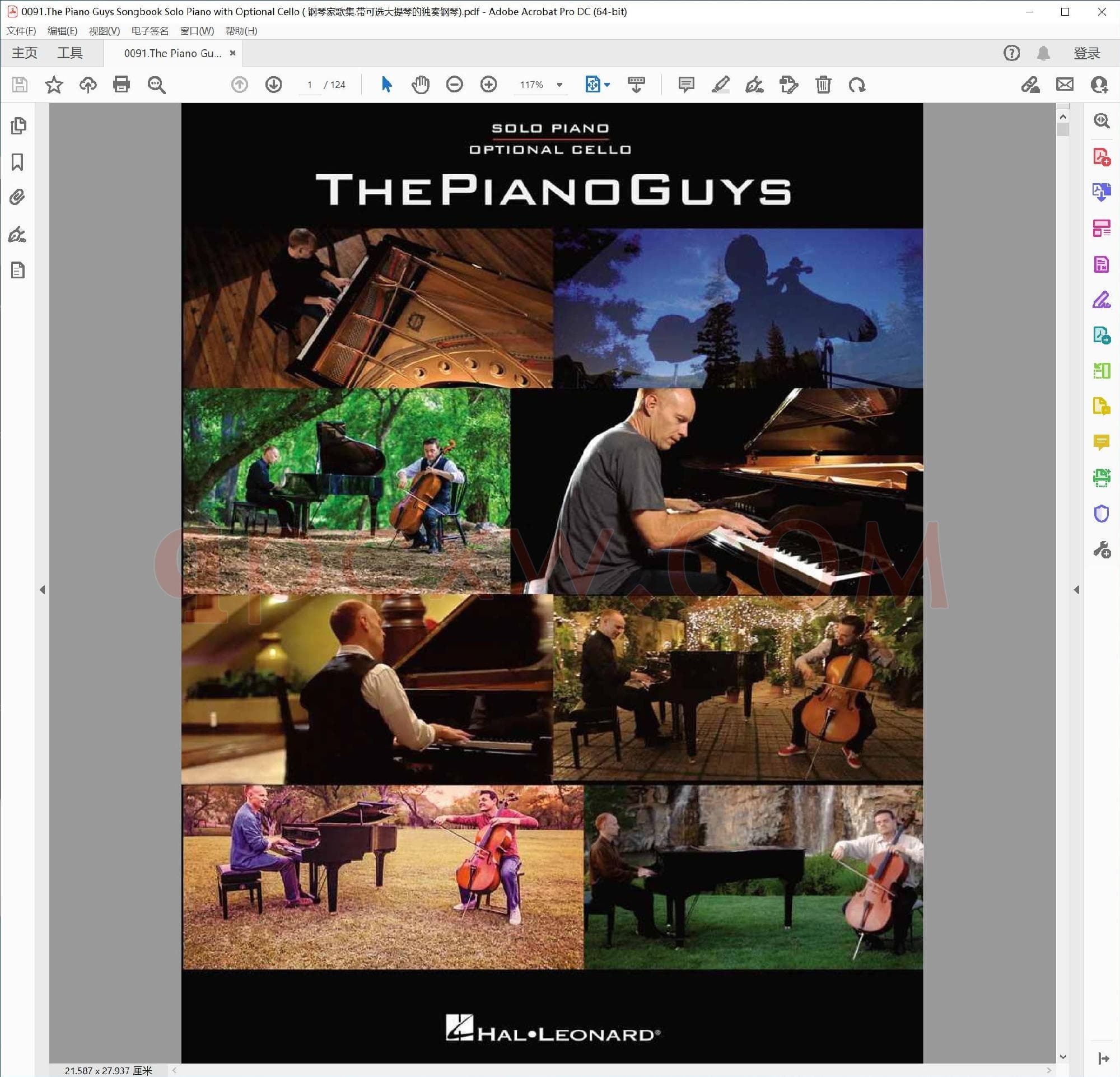Open the Attachments paperclip panel

tap(18, 198)
